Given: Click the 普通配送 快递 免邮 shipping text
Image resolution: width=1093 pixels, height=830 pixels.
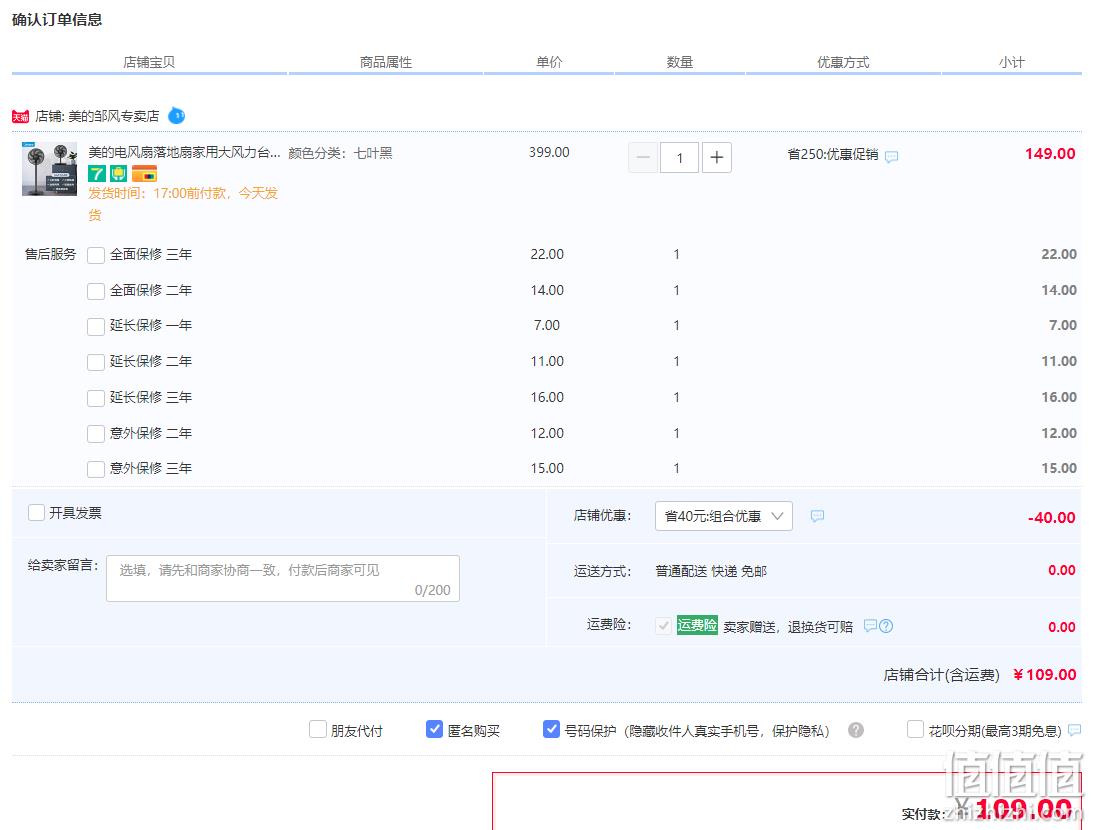Looking at the screenshot, I should (x=711, y=571).
